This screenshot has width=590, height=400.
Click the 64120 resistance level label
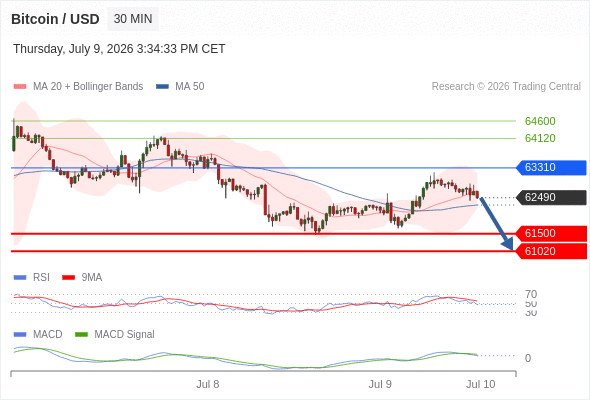(x=540, y=138)
